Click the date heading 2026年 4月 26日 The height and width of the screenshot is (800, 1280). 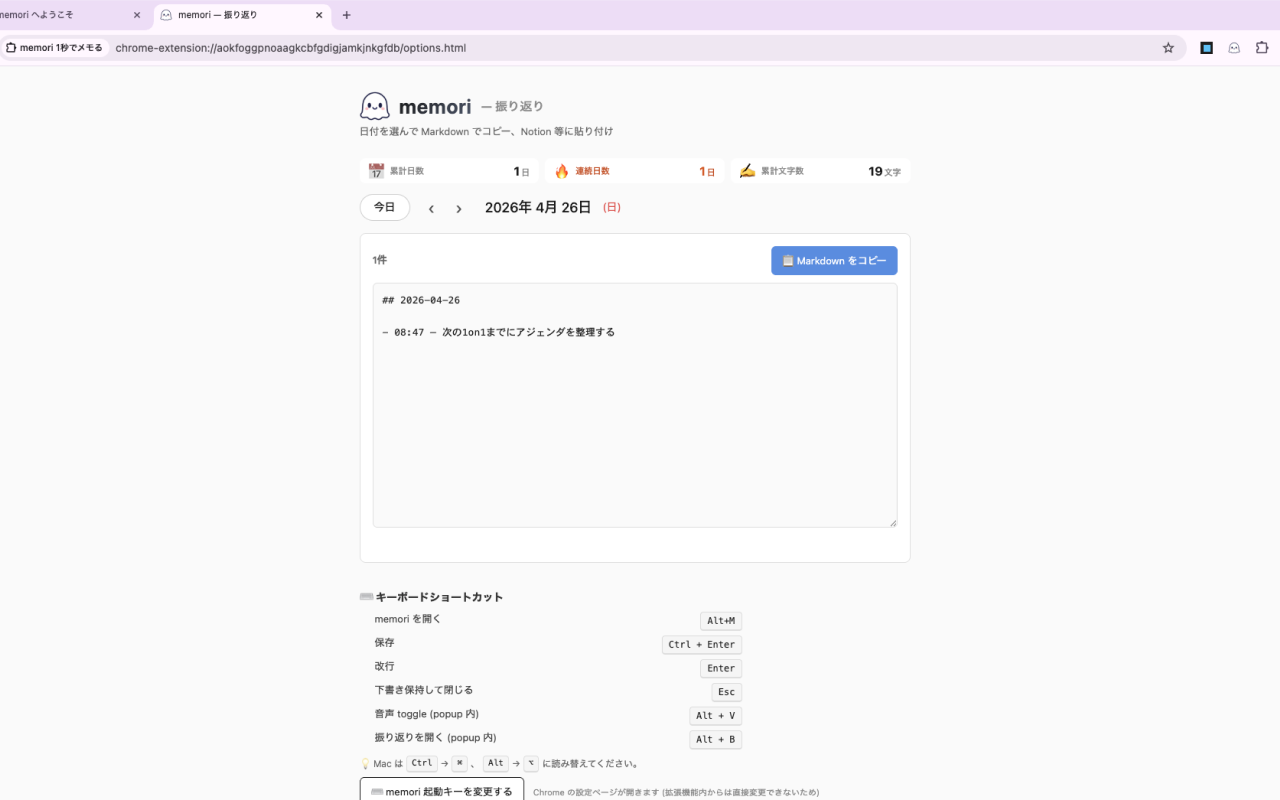coord(538,208)
